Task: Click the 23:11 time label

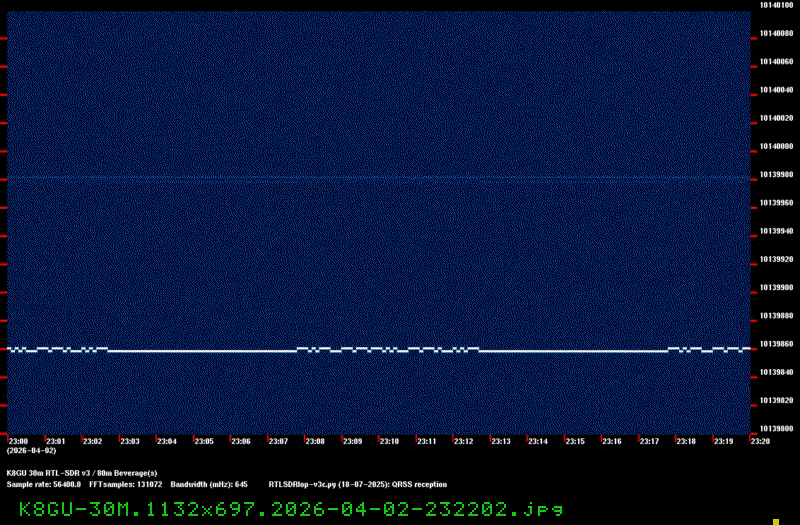Action: [x=427, y=441]
